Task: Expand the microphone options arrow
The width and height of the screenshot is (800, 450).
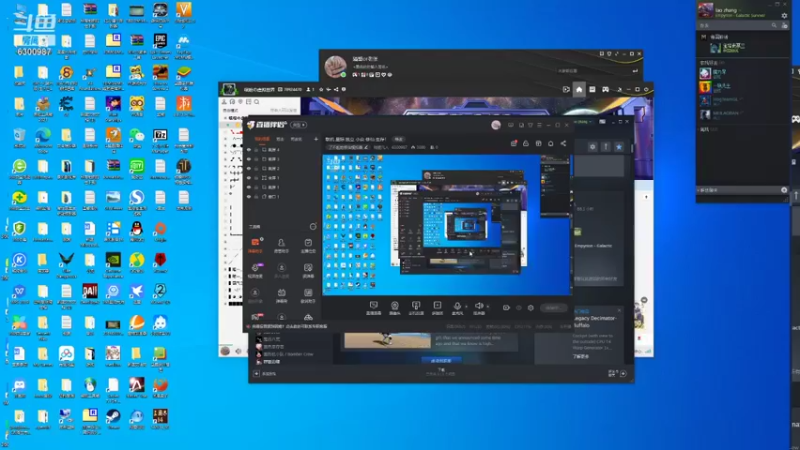Action: [x=465, y=307]
